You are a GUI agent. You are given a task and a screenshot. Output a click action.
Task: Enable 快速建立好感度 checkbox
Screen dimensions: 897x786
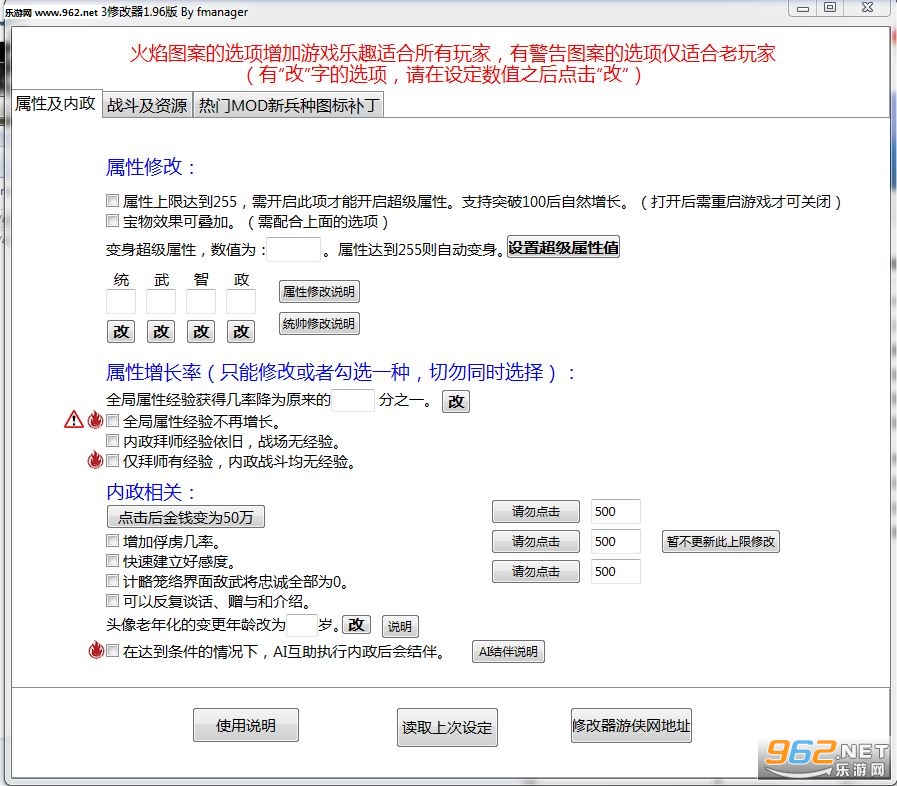point(113,561)
